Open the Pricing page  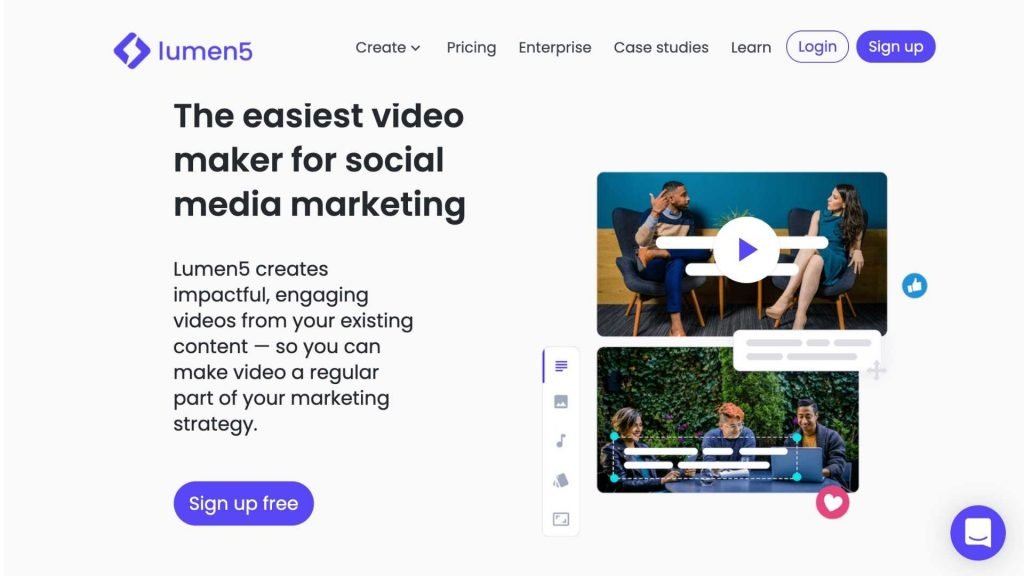point(472,48)
